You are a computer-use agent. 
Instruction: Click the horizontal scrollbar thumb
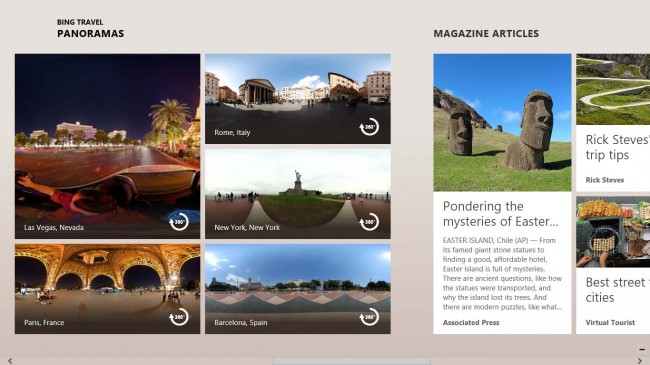pos(352,361)
